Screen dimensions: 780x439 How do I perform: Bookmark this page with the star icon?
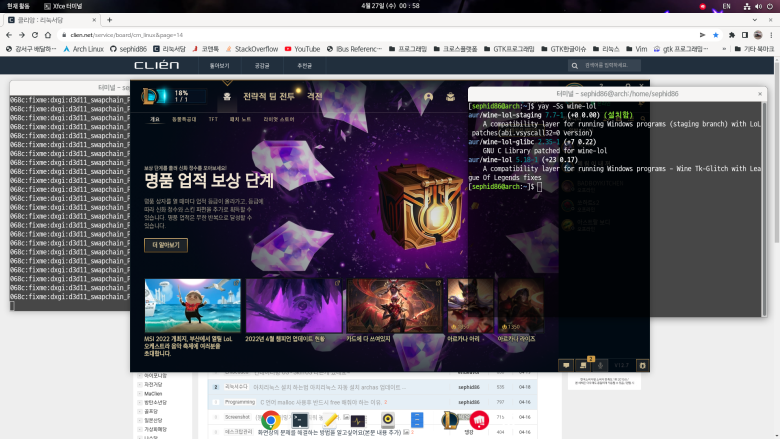[716, 35]
